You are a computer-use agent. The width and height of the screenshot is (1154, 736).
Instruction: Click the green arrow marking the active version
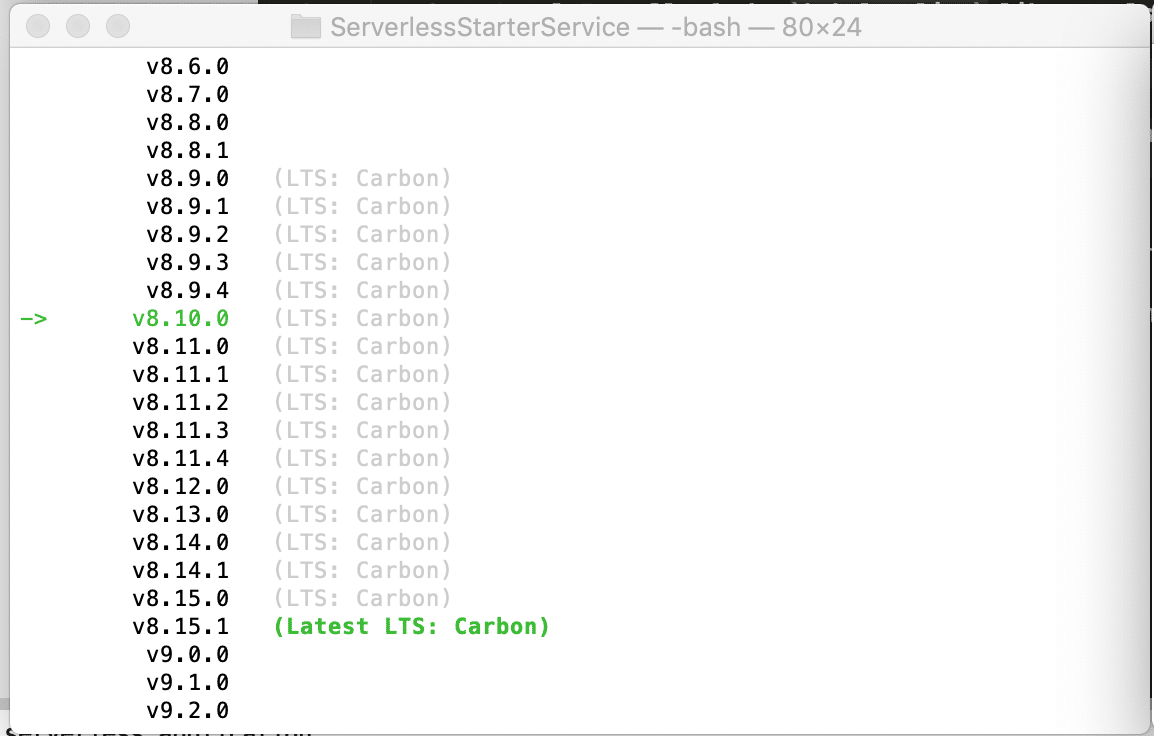34,318
